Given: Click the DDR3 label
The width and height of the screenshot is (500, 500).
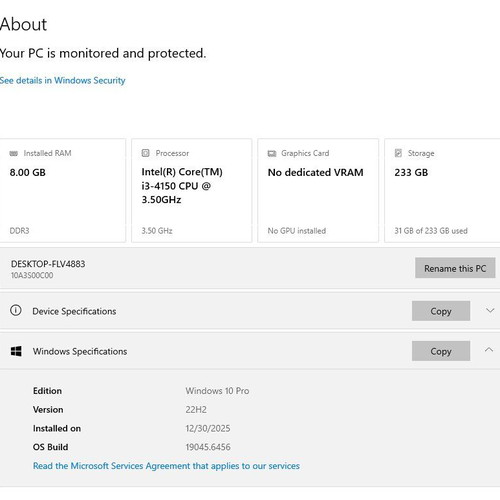Looking at the screenshot, I should point(19,231).
